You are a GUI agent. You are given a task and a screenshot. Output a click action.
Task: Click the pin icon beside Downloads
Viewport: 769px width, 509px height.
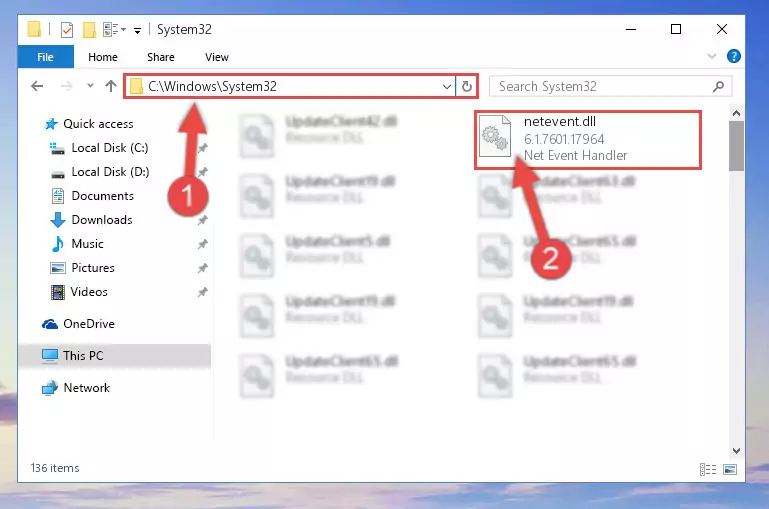point(202,220)
